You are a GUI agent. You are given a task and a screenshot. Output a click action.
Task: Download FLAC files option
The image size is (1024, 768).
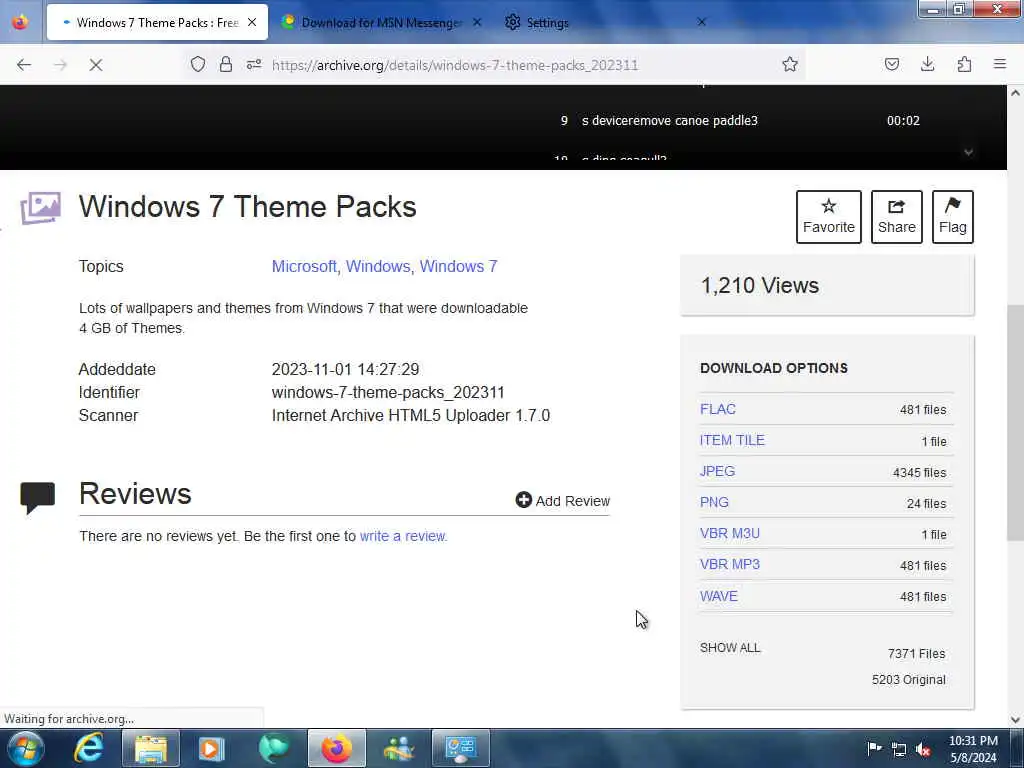[x=718, y=409]
